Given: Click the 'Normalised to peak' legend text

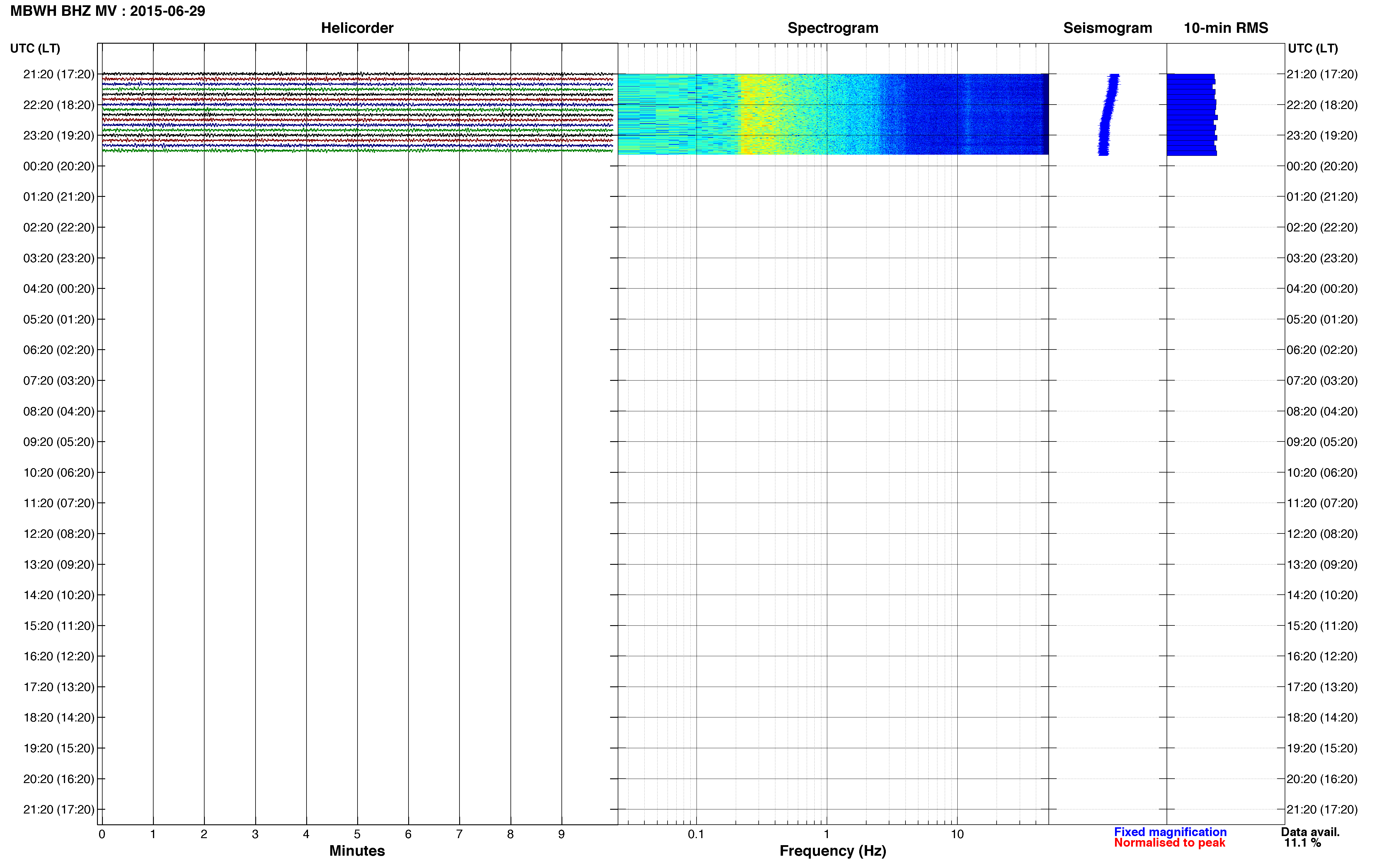Looking at the screenshot, I should coord(1170,843).
